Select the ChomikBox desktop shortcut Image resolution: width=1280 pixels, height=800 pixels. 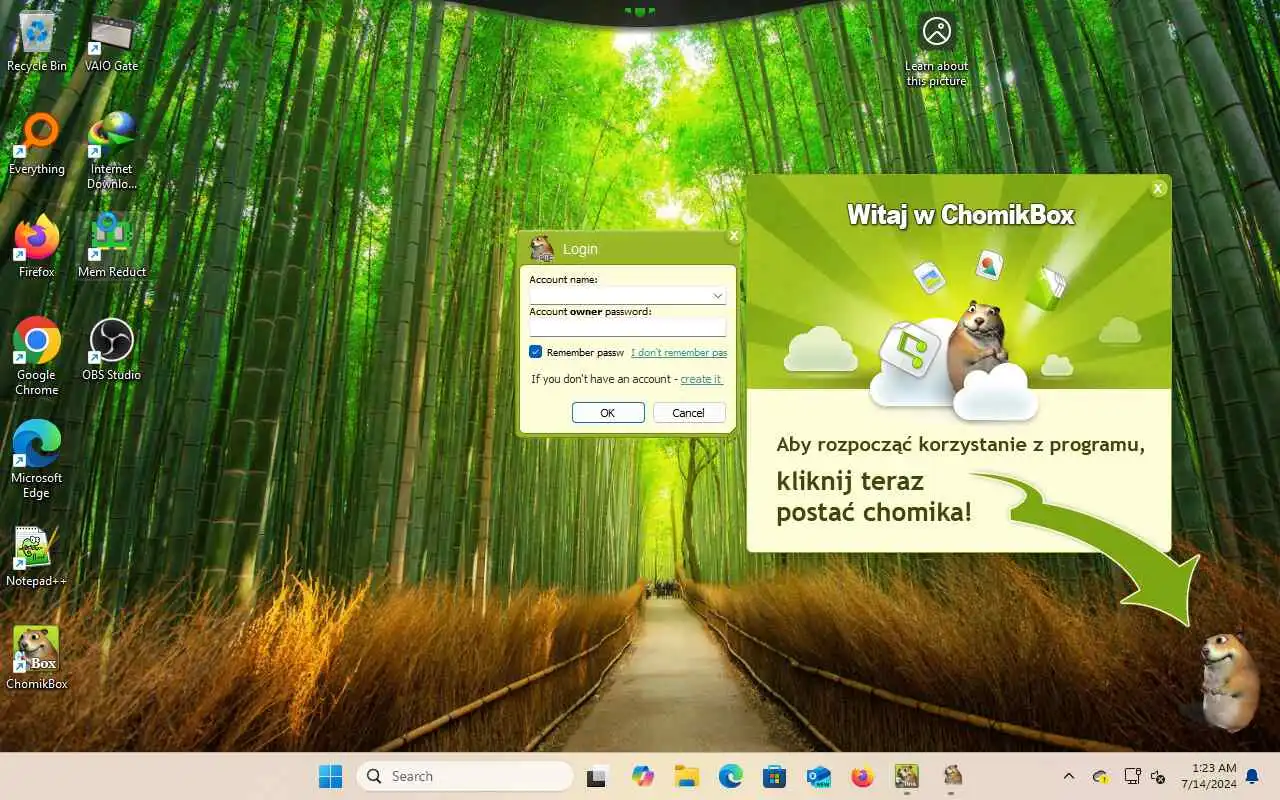tap(37, 658)
